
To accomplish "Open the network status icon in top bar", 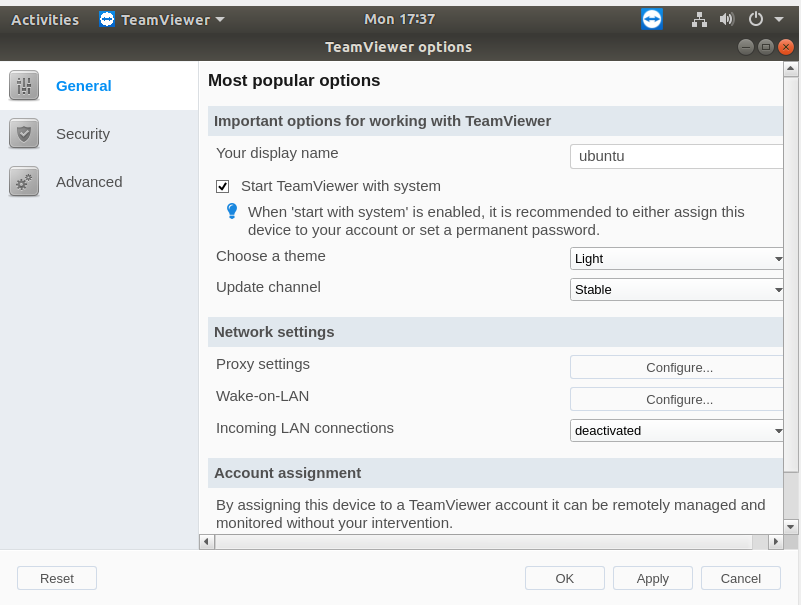I will tap(699, 19).
